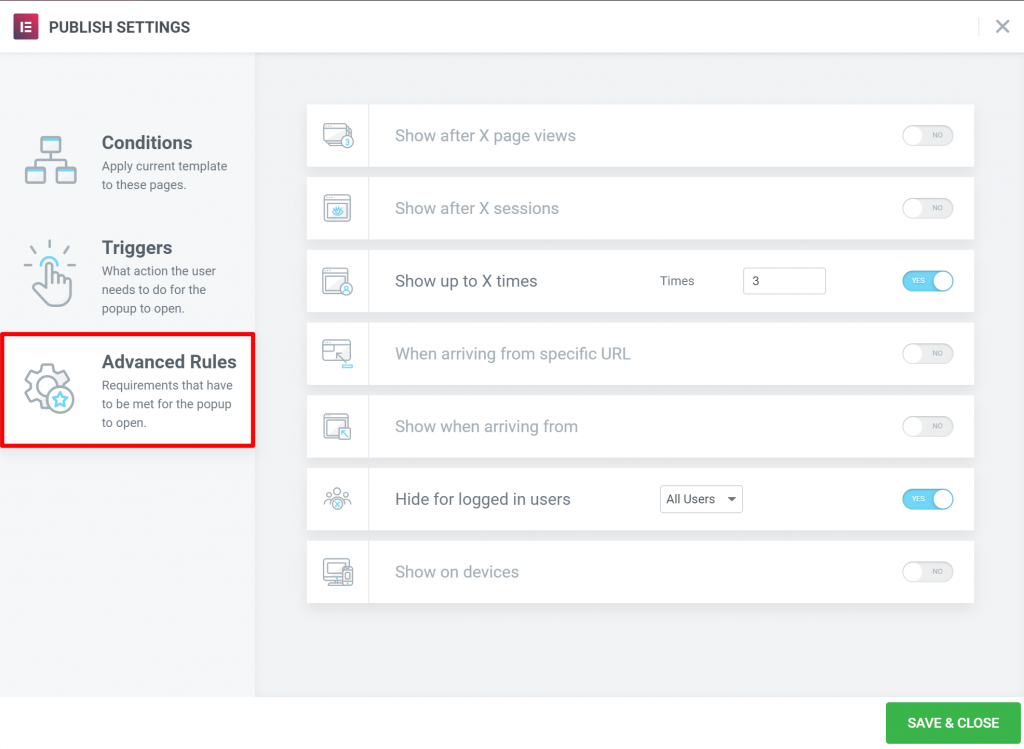Screen dimensions: 1024x749
Task: Click the specific URL rule icon
Action: (338, 354)
